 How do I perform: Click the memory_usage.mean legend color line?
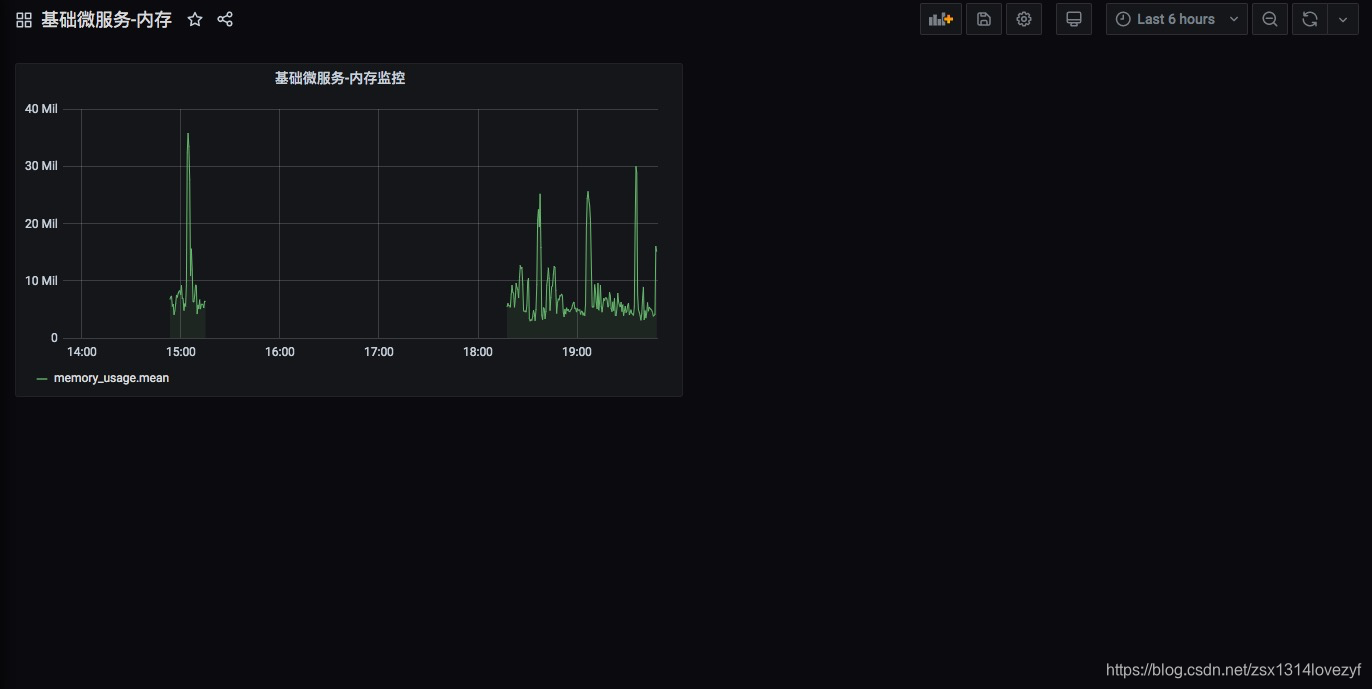(42, 379)
